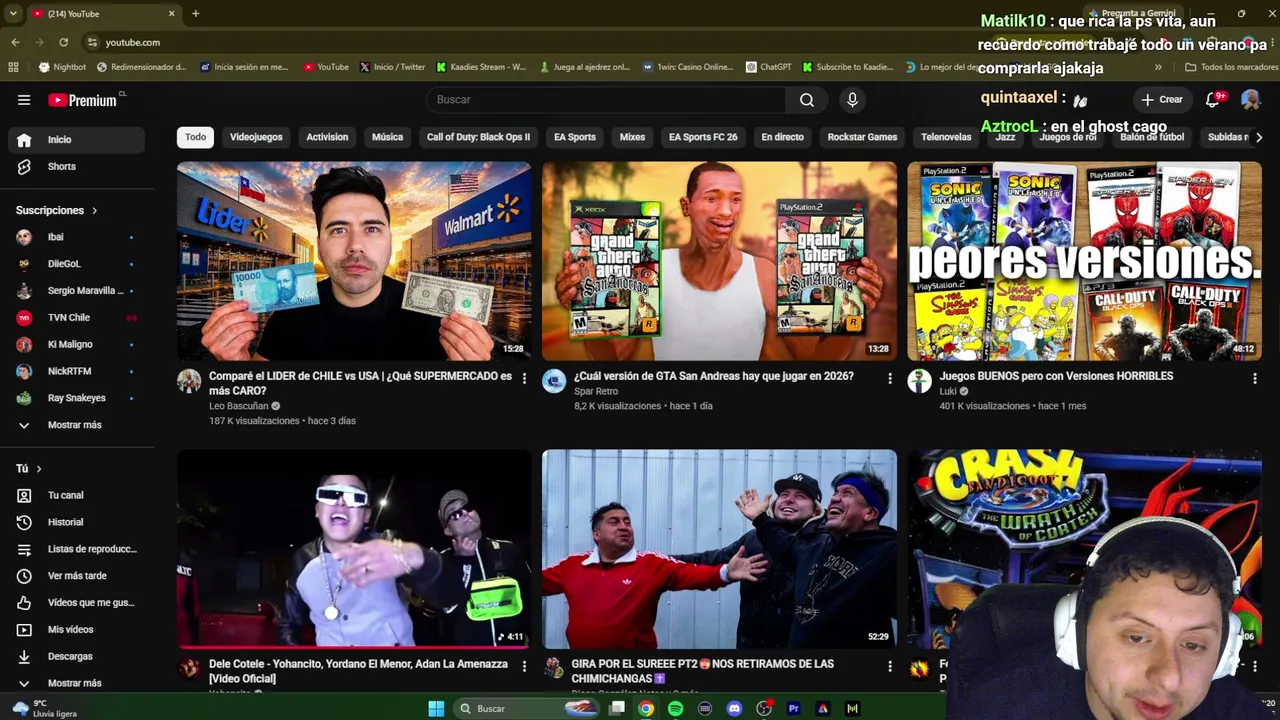
Task: Expand the Suscripciones section
Action: tap(57, 211)
